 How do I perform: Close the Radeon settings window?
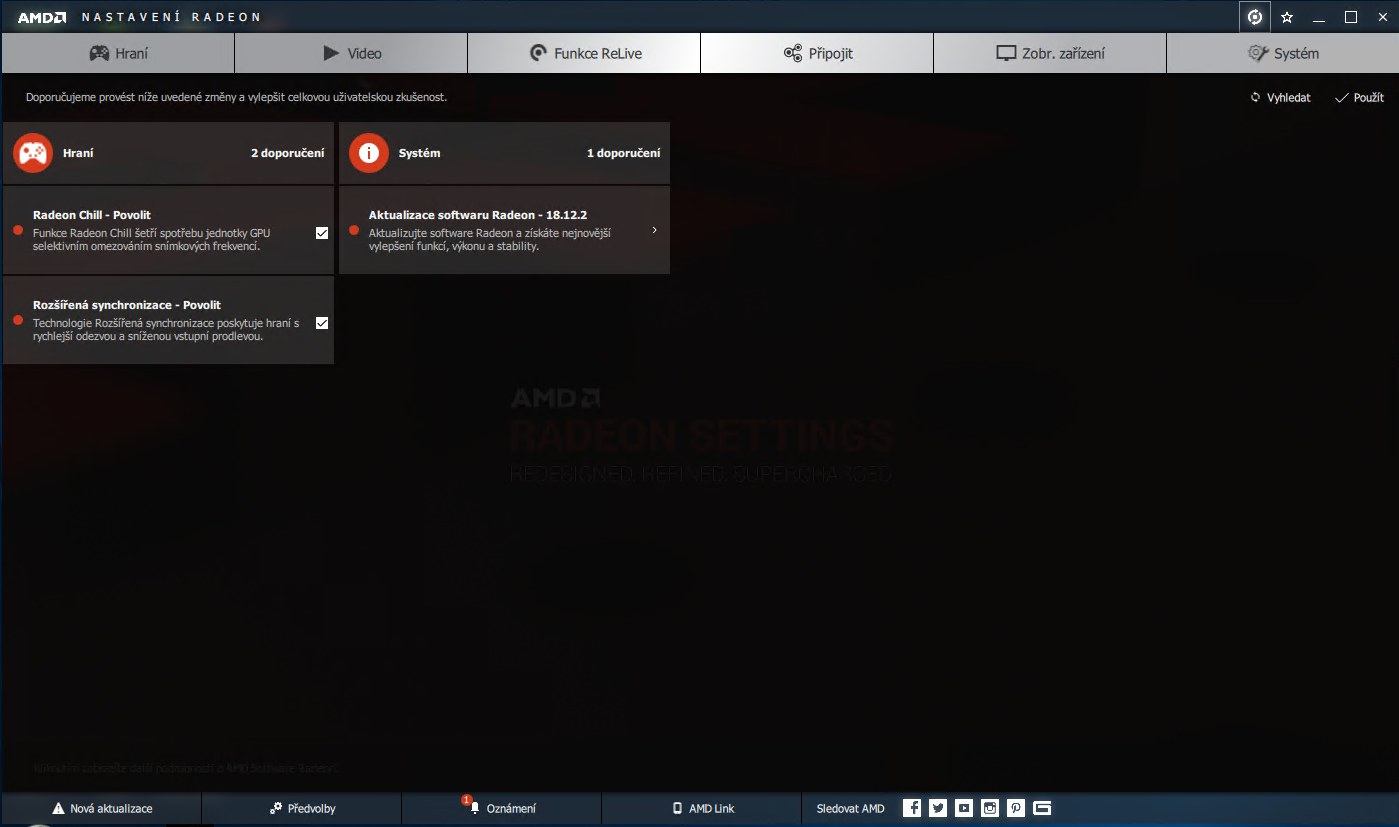coord(1382,17)
